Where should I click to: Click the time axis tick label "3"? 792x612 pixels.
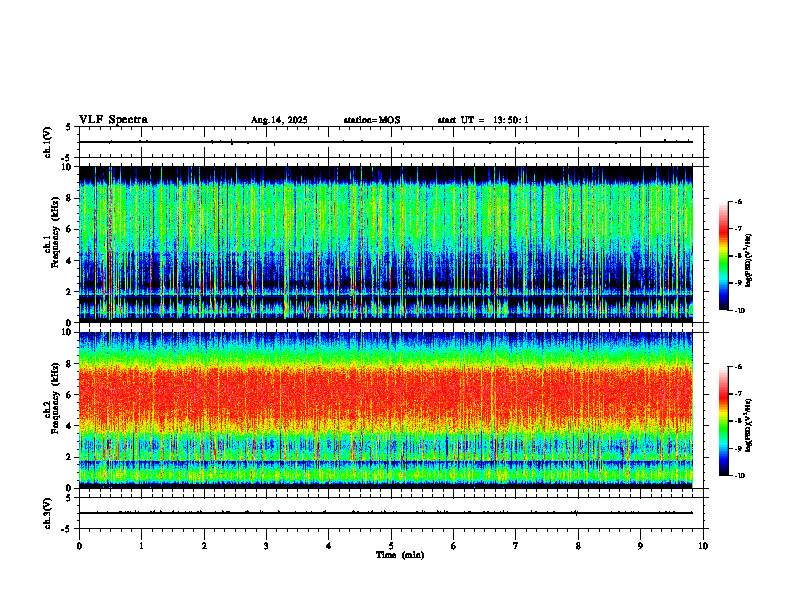click(266, 546)
